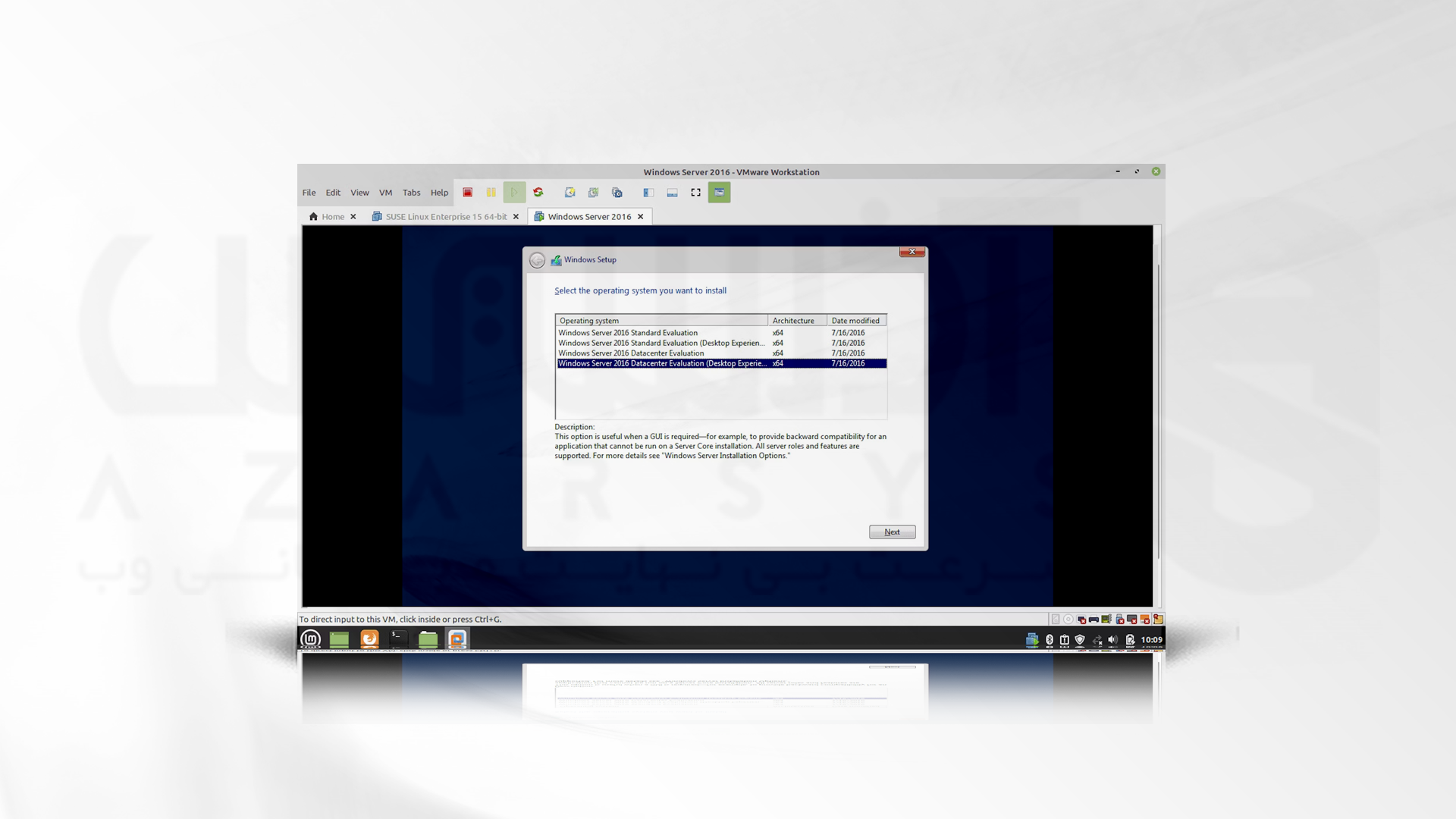Click the Revert to Snapshot toolbar icon
This screenshot has height=819, width=1456.
[594, 193]
